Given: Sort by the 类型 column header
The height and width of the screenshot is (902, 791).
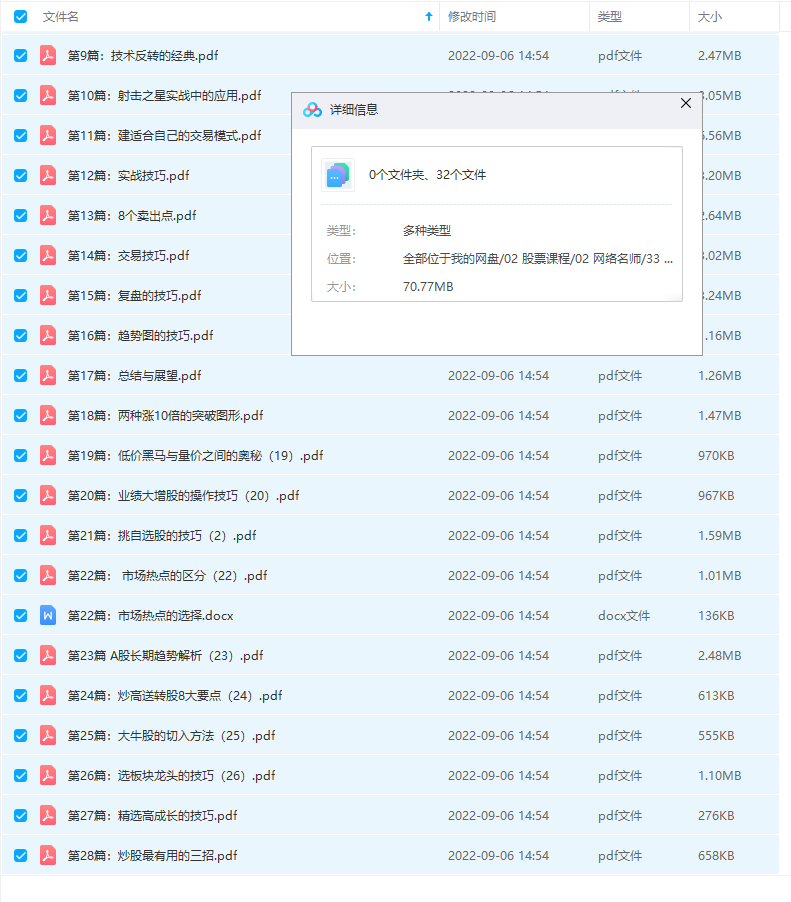Looking at the screenshot, I should pos(610,17).
